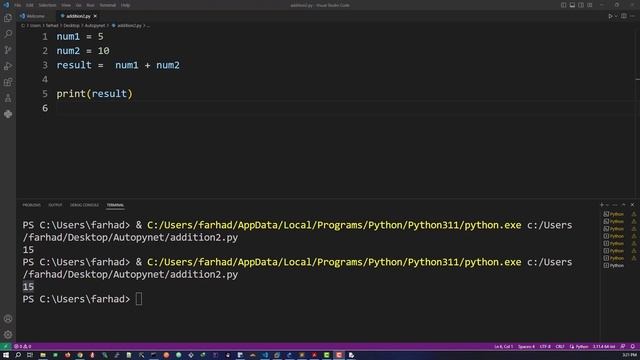Create a new terminal with the plus icon

coord(602,204)
